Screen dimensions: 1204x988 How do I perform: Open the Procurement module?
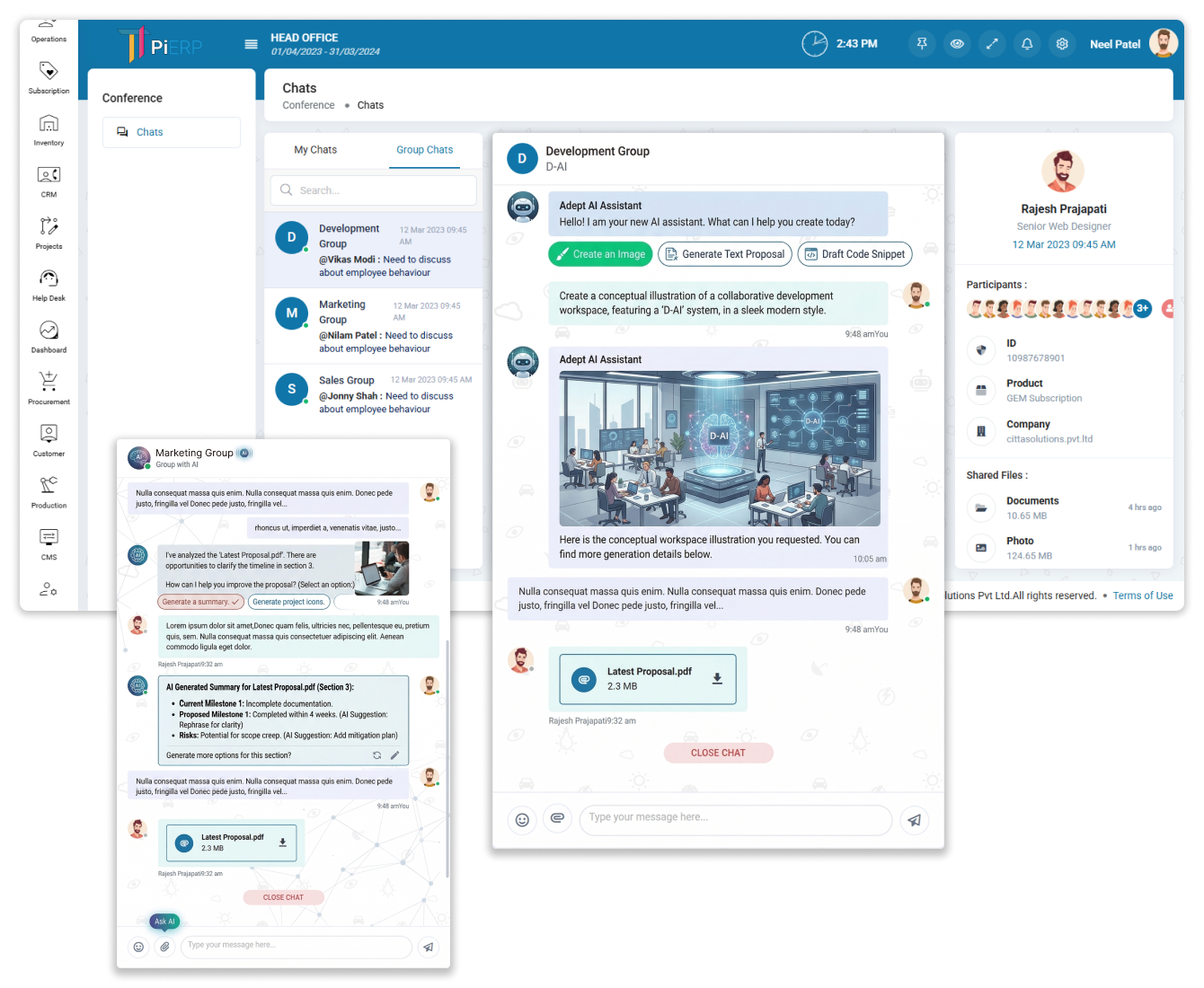click(x=49, y=388)
